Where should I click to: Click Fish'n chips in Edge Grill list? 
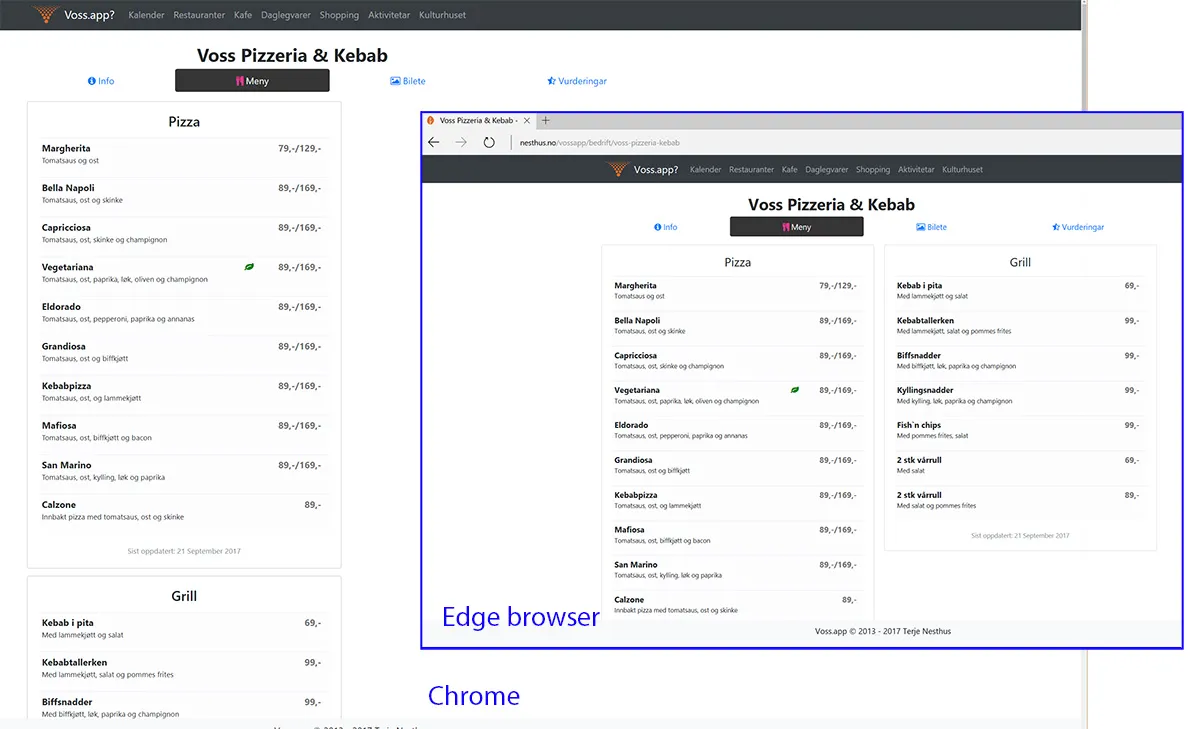[919, 425]
